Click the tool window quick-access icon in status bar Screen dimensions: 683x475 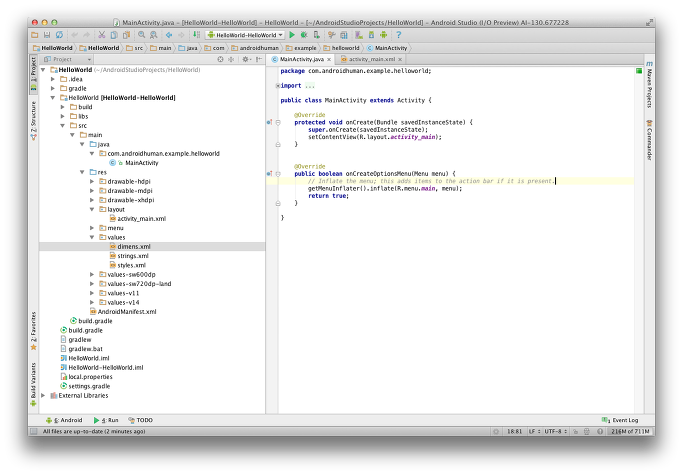[34, 432]
